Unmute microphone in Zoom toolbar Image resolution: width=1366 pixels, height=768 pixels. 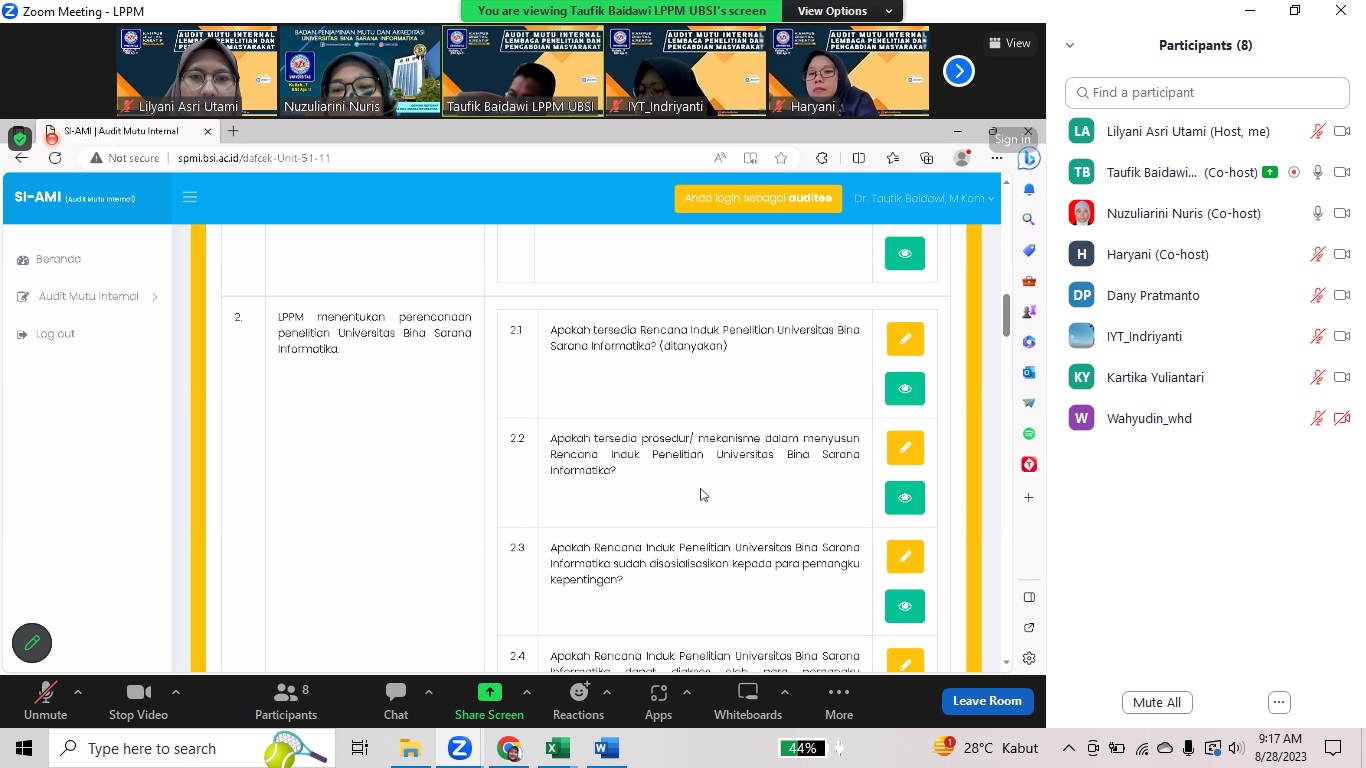45,701
